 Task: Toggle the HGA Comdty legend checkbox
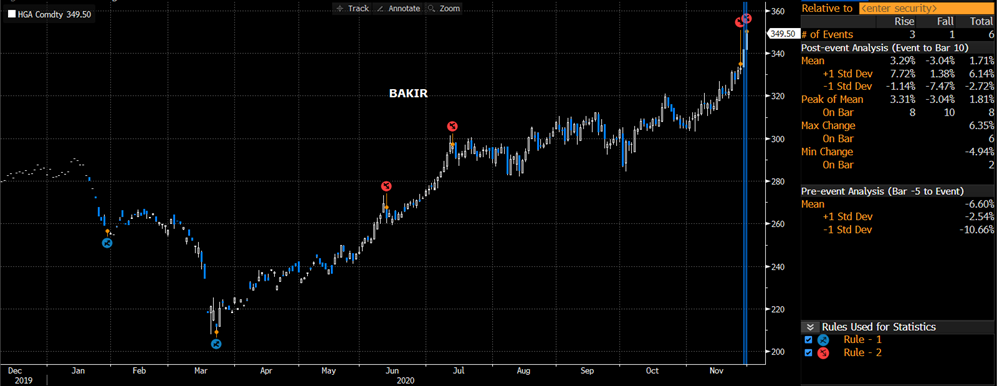click(x=11, y=15)
